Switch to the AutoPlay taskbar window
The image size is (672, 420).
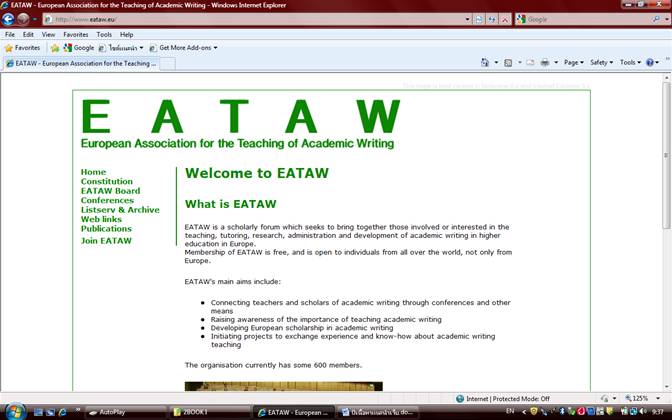[125, 412]
